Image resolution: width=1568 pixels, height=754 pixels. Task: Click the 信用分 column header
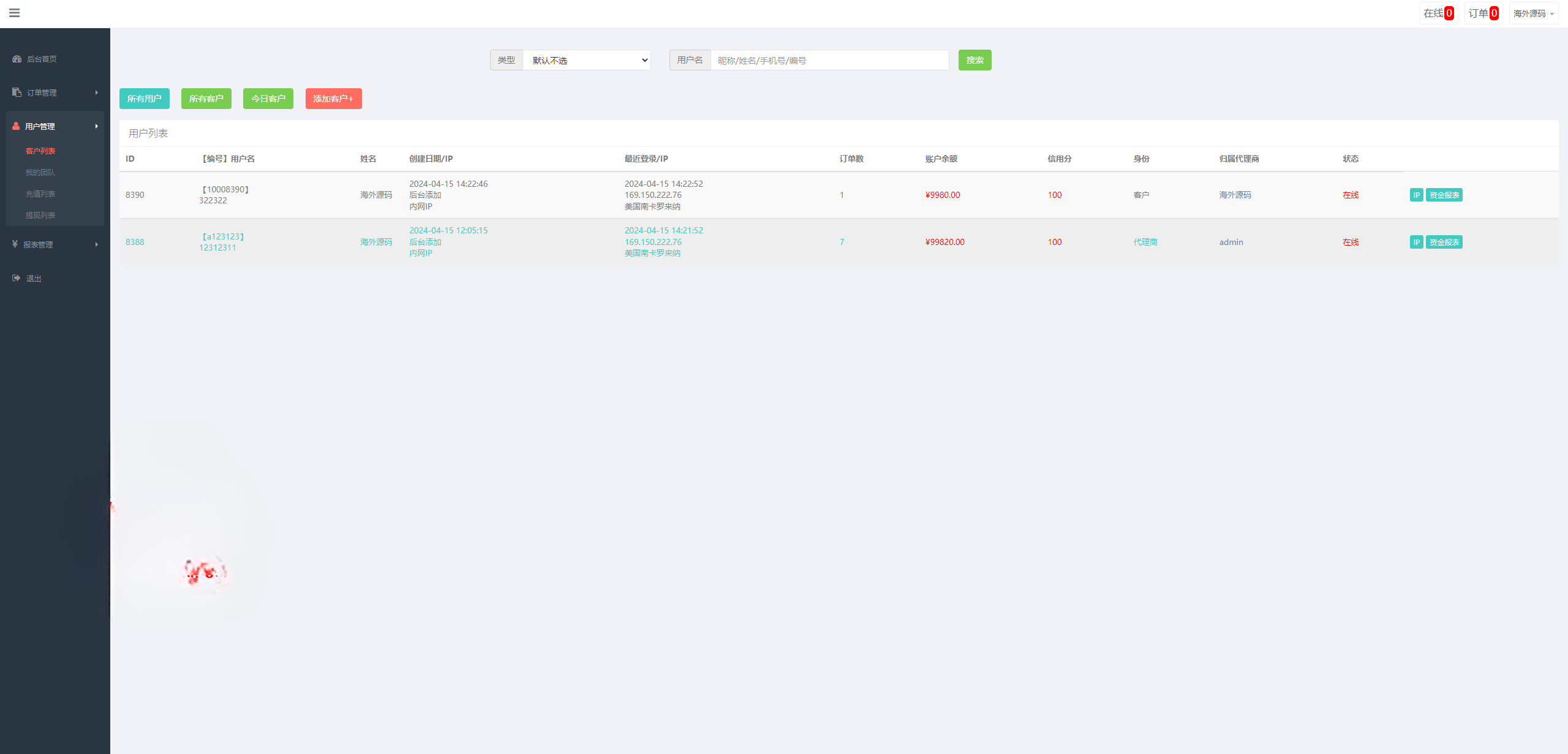point(1060,159)
